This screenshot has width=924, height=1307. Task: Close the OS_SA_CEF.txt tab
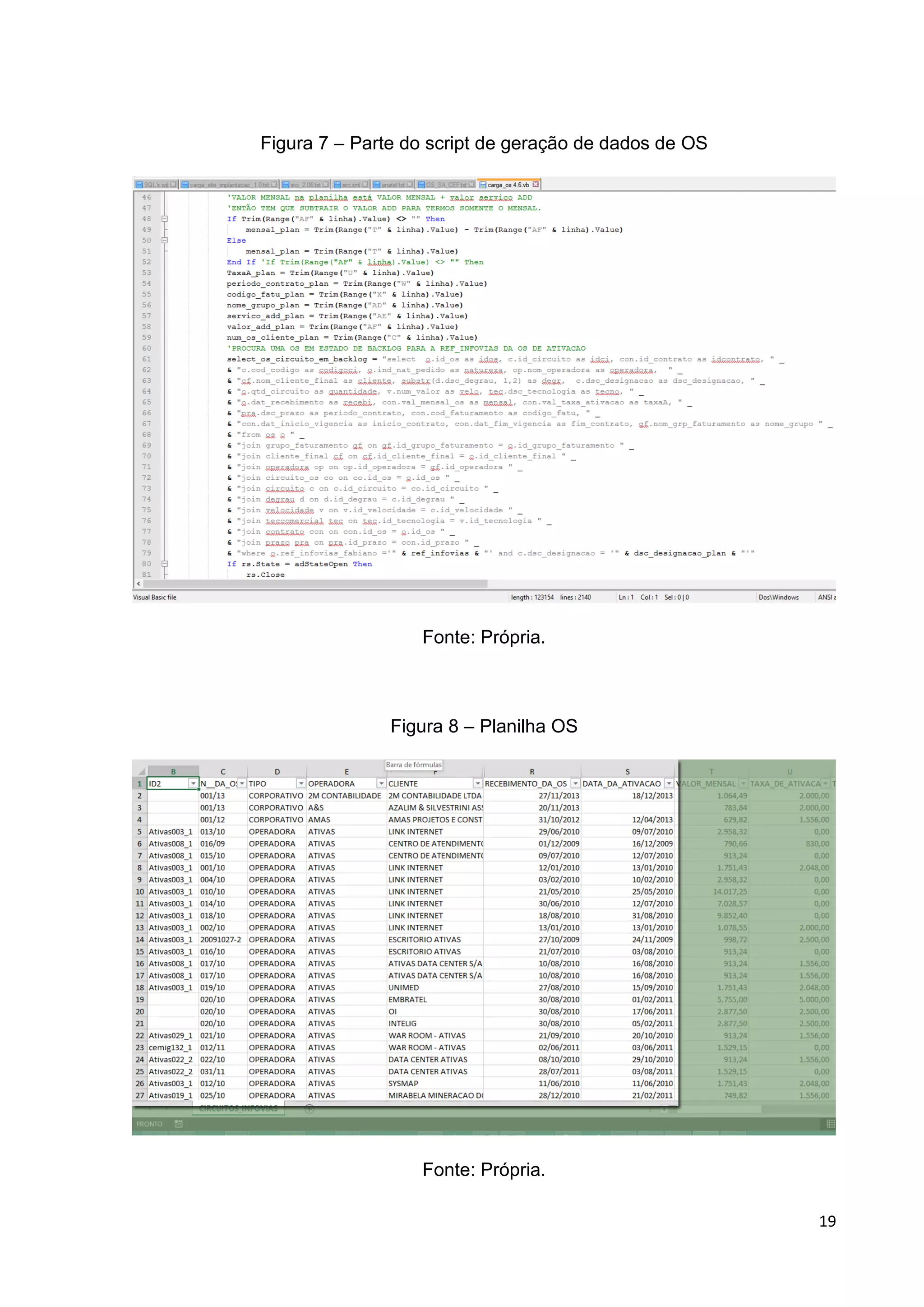click(471, 185)
